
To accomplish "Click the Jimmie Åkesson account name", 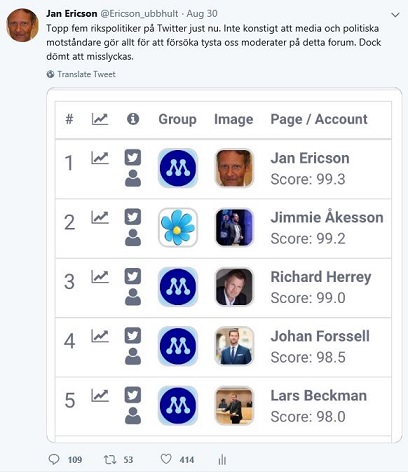I will tap(327, 217).
